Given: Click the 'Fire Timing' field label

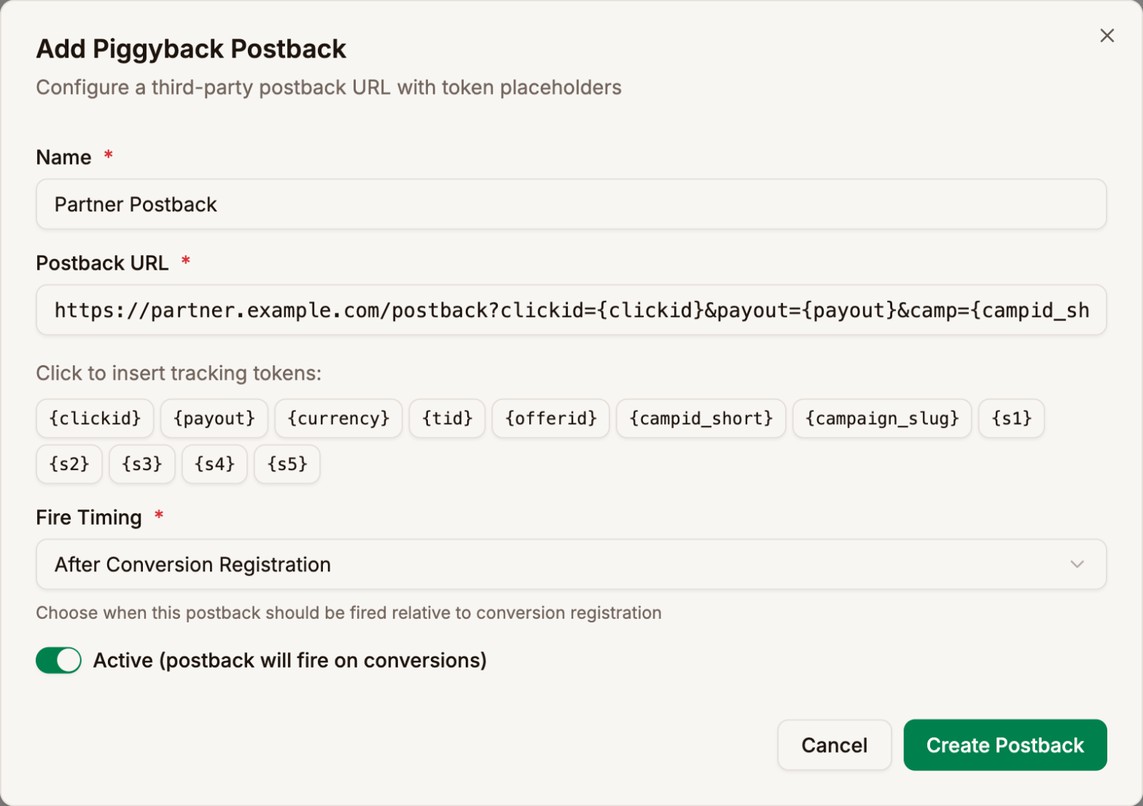Looking at the screenshot, I should tap(89, 517).
